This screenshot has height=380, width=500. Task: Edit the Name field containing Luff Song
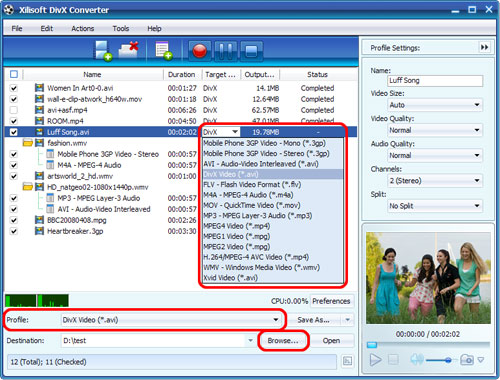[x=435, y=80]
